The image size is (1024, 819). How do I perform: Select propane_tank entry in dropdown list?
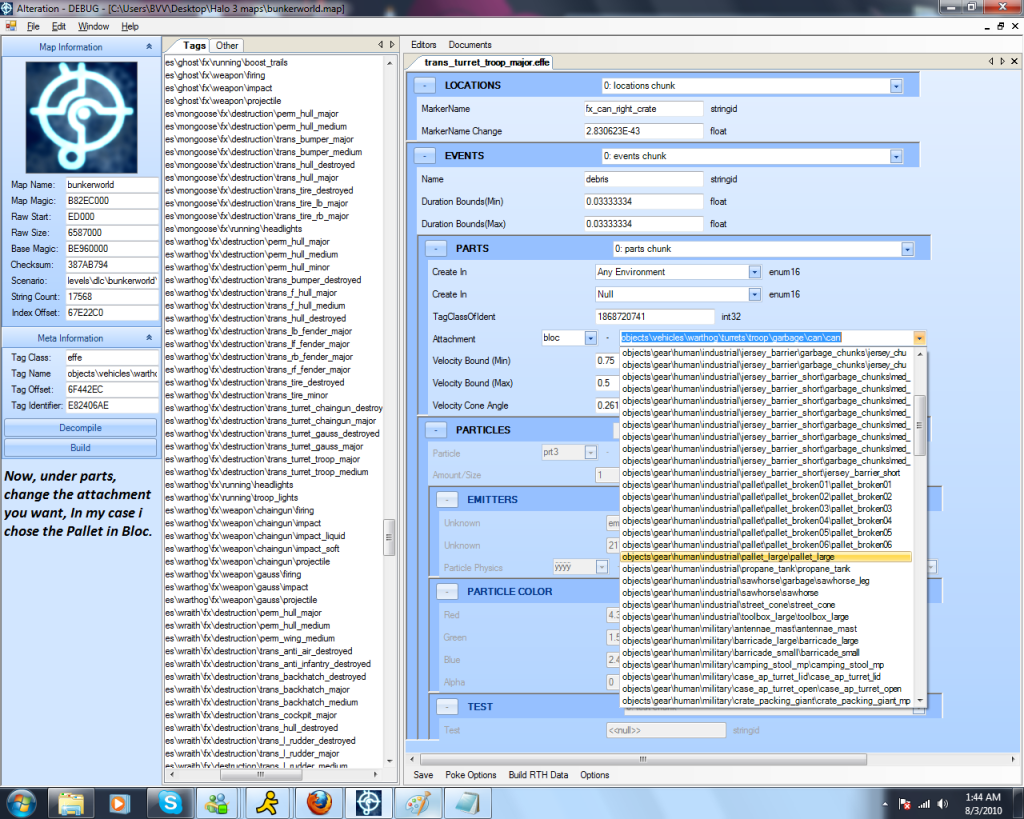click(x=765, y=569)
